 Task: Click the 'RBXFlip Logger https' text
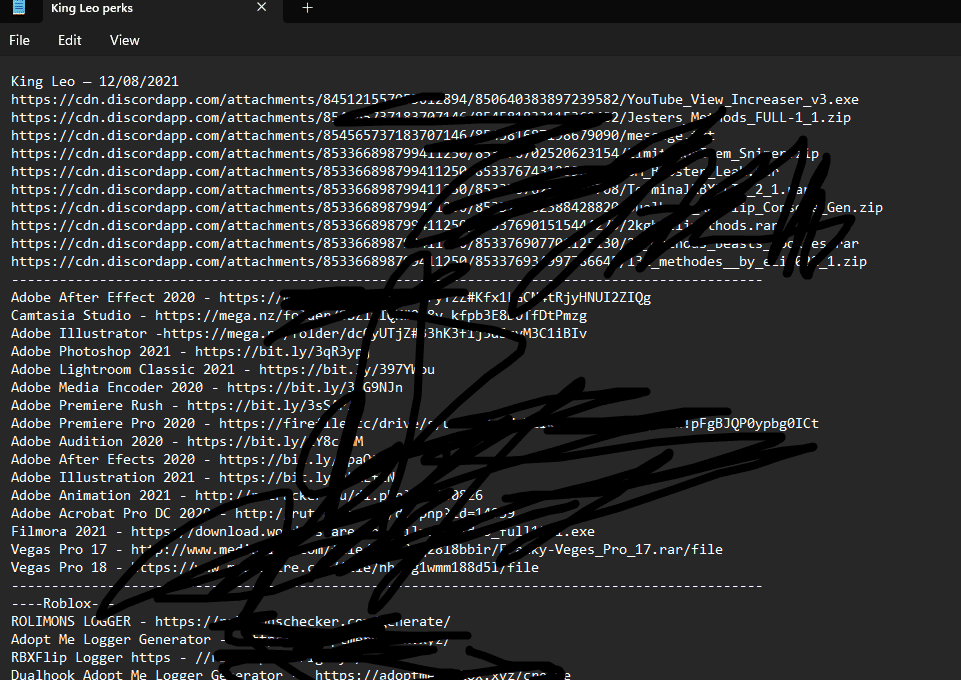pos(91,657)
